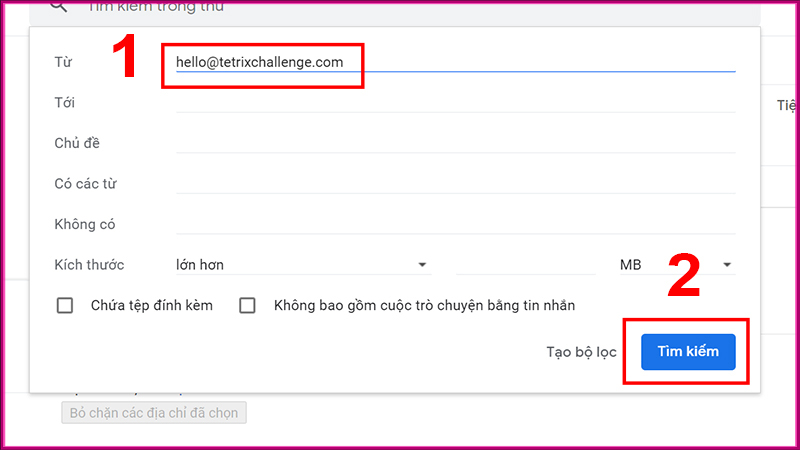800x450 pixels.
Task: Click the 'Không có' field
Action: pos(456,224)
